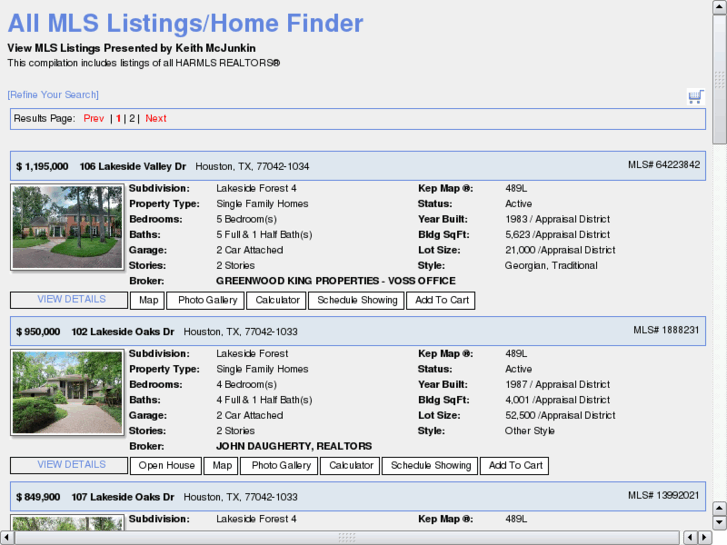Screen dimensions: 727x545
Task: Click the secondary left arrow near the horizontal scrollbar's right end
Action: 690,538
